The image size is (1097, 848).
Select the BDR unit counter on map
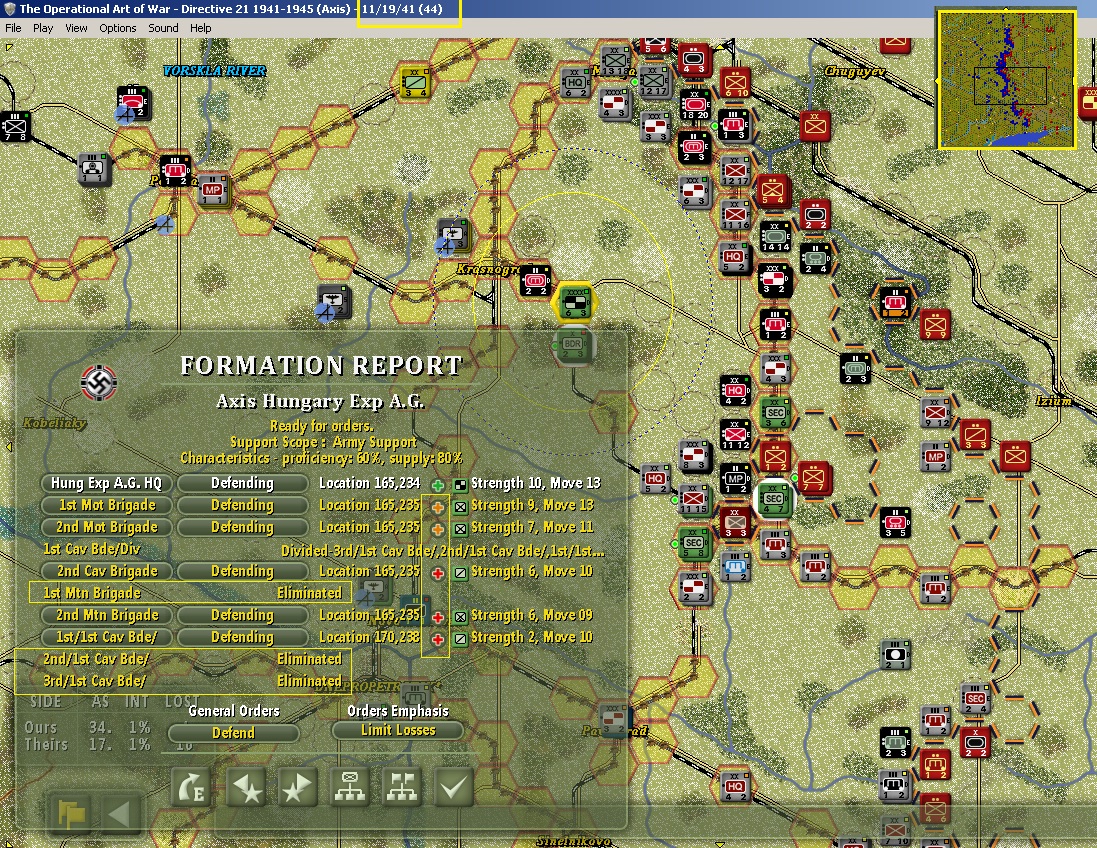point(574,346)
